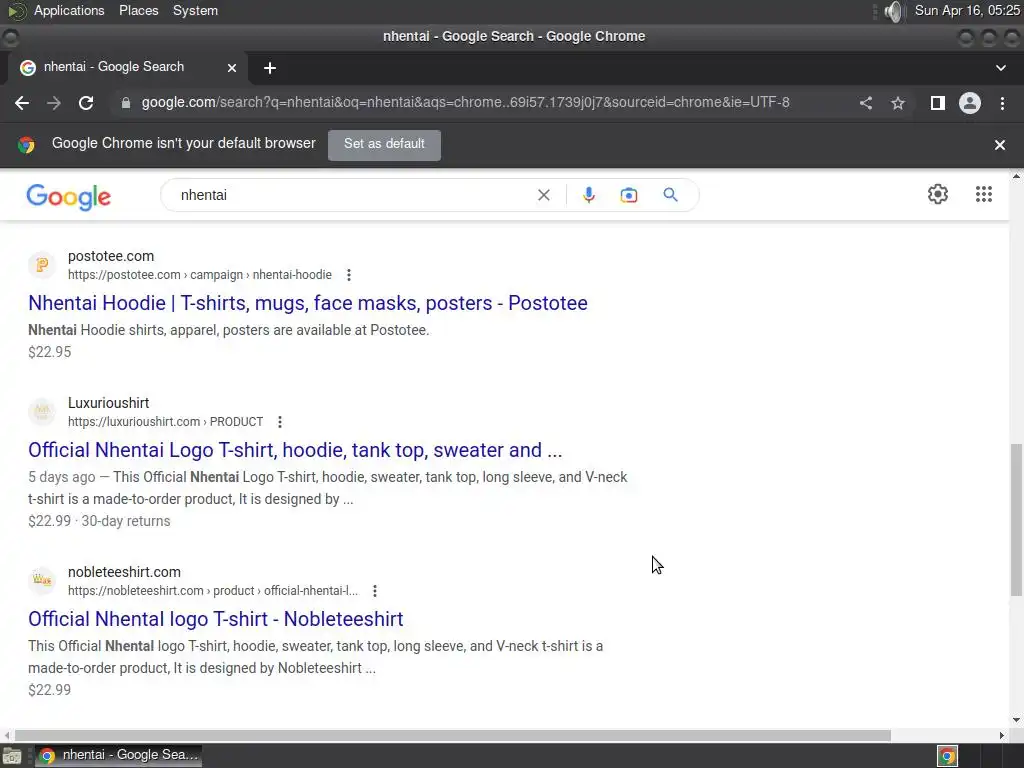Open the Nhentai Hoodie Postotee link
The width and height of the screenshot is (1024, 768).
pos(308,303)
